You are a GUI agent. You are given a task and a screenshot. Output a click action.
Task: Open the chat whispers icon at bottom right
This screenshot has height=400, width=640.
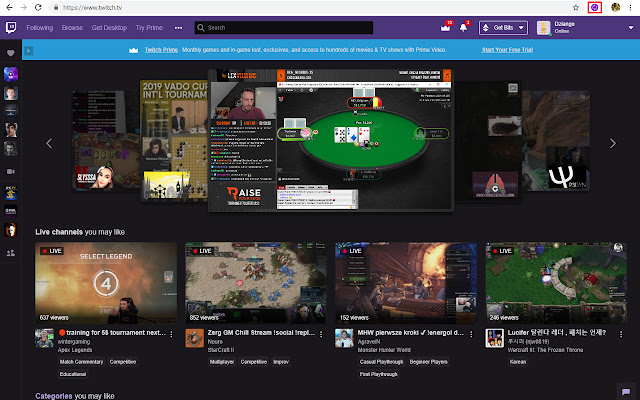[626, 392]
